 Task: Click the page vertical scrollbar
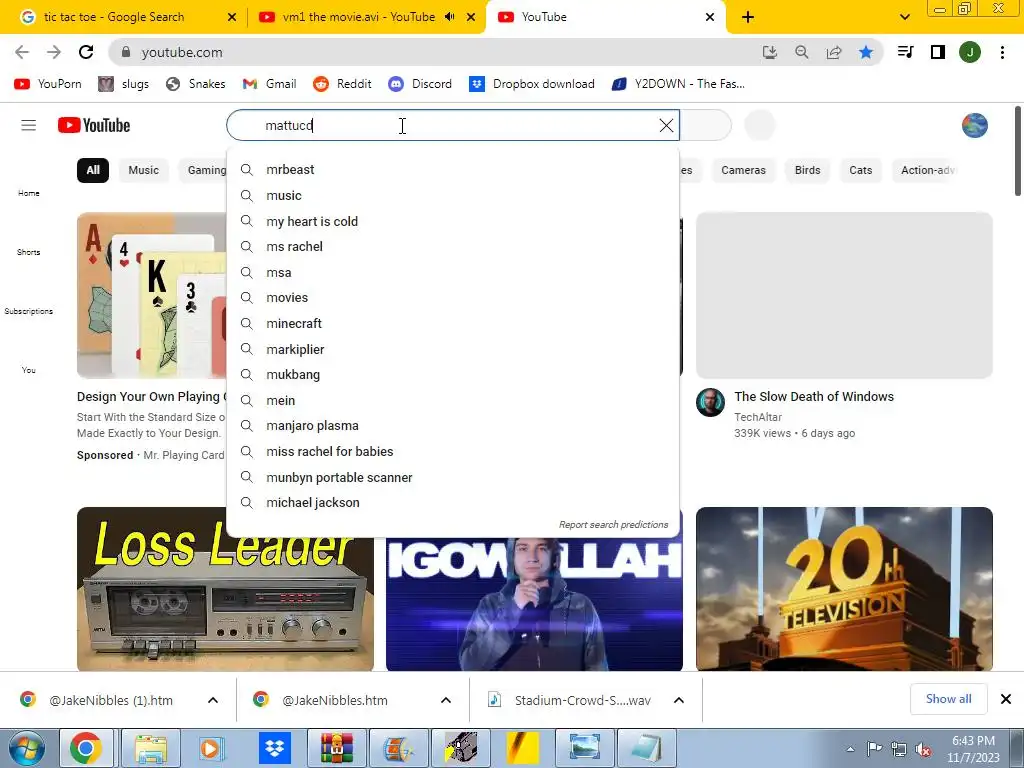click(x=1017, y=150)
